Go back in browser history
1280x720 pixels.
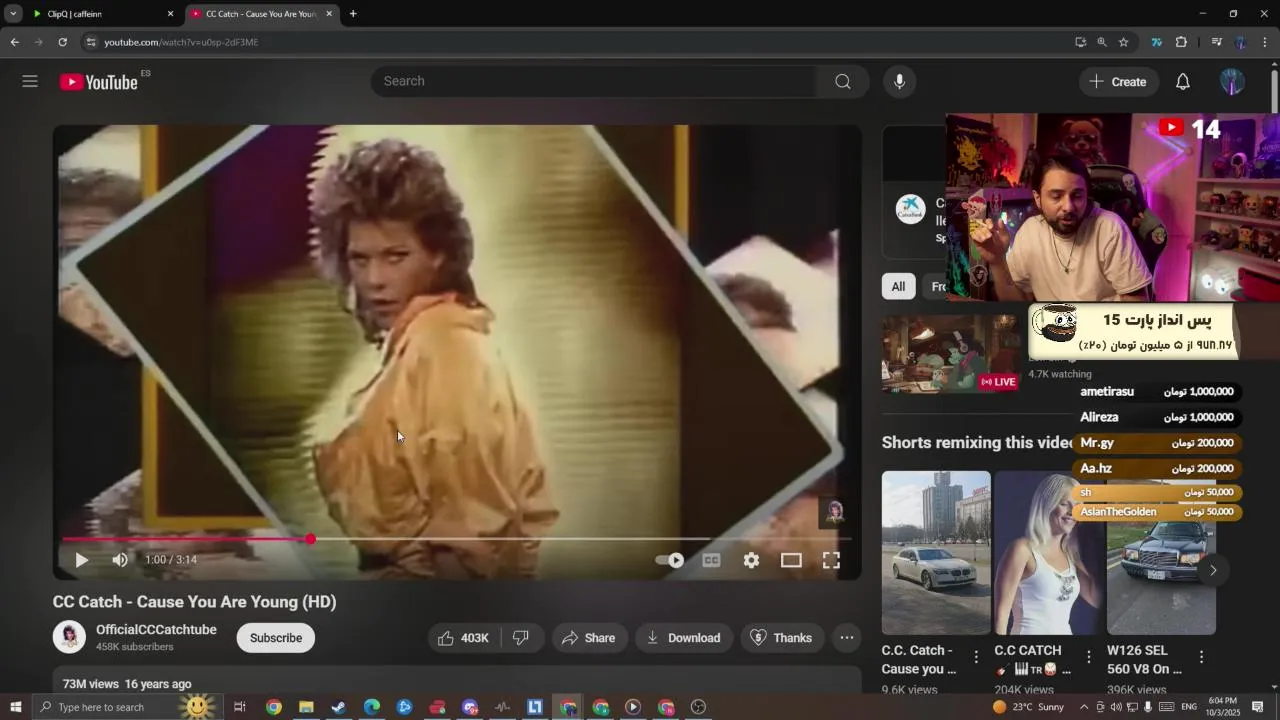[15, 42]
